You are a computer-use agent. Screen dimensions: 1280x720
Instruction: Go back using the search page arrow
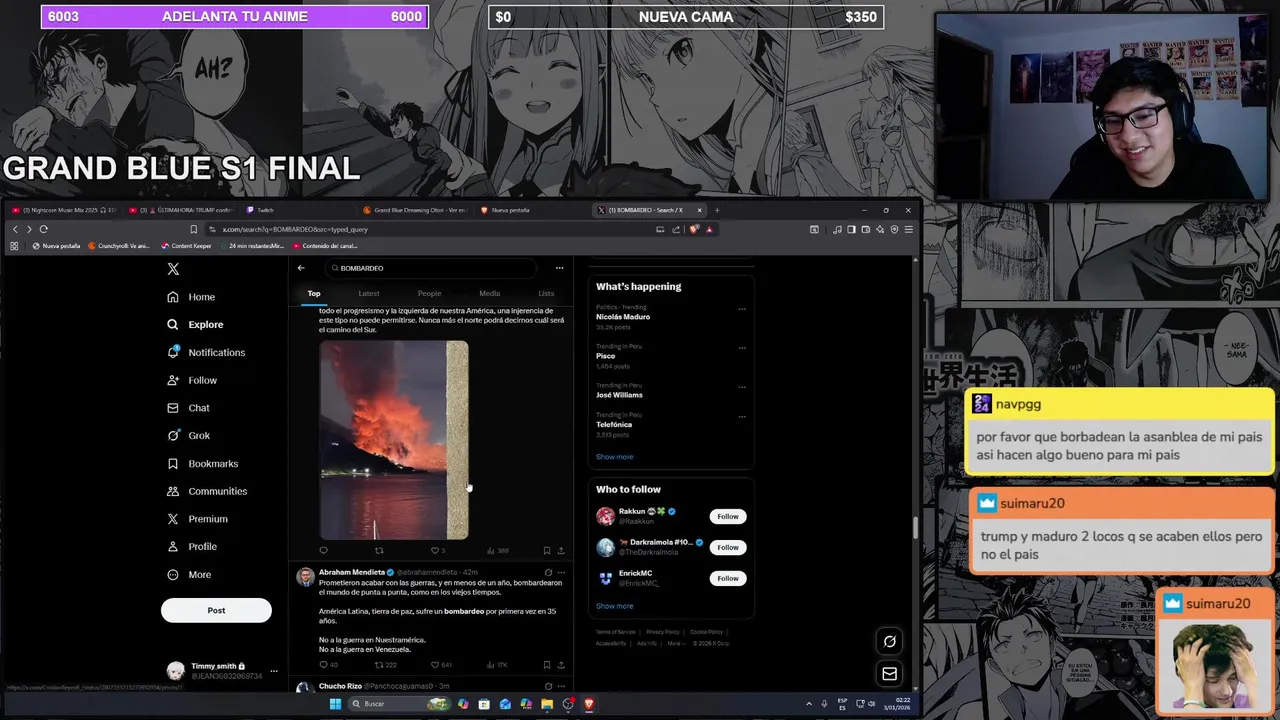(301, 268)
